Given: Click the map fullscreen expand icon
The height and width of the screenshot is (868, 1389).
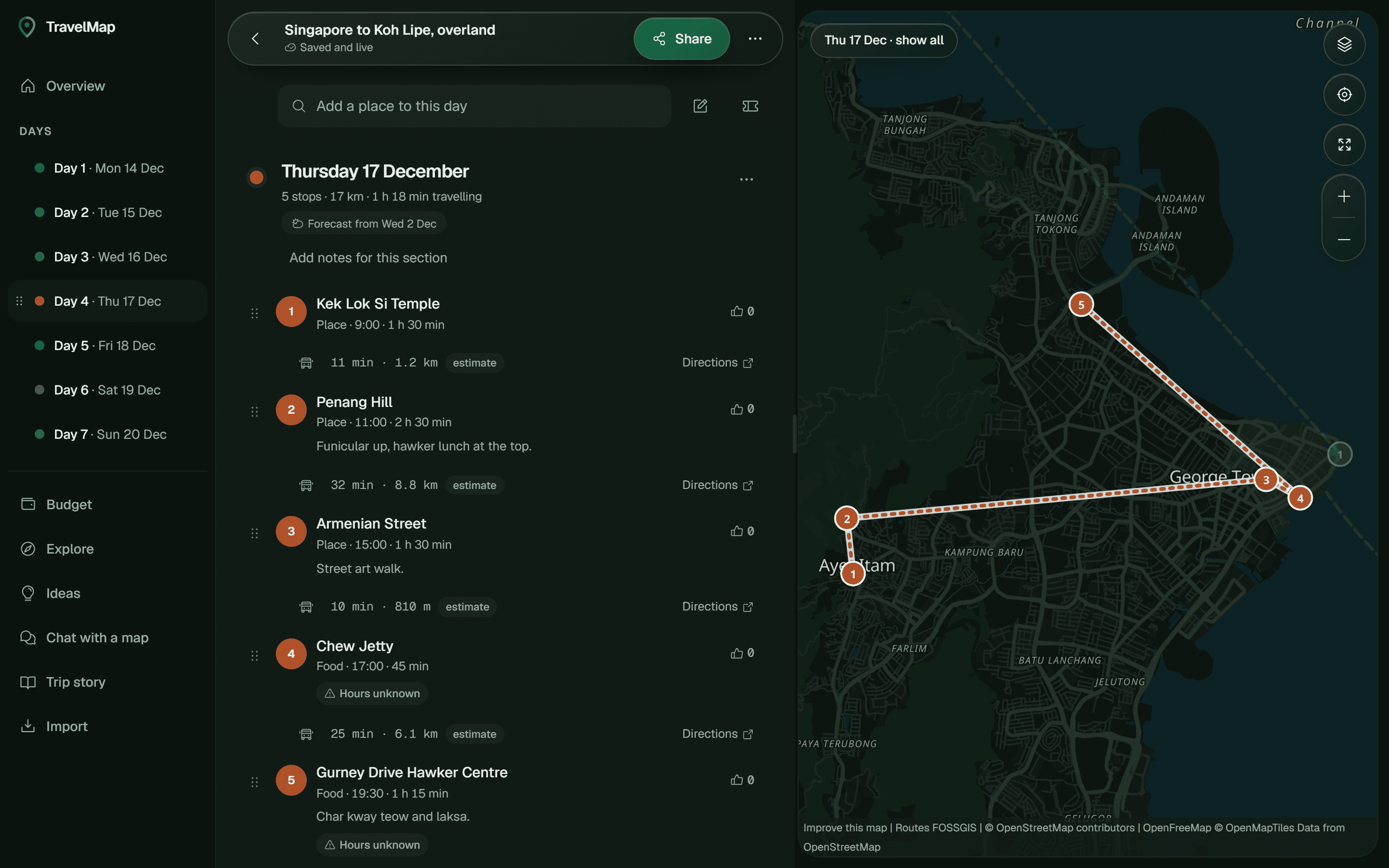Looking at the screenshot, I should [1344, 144].
